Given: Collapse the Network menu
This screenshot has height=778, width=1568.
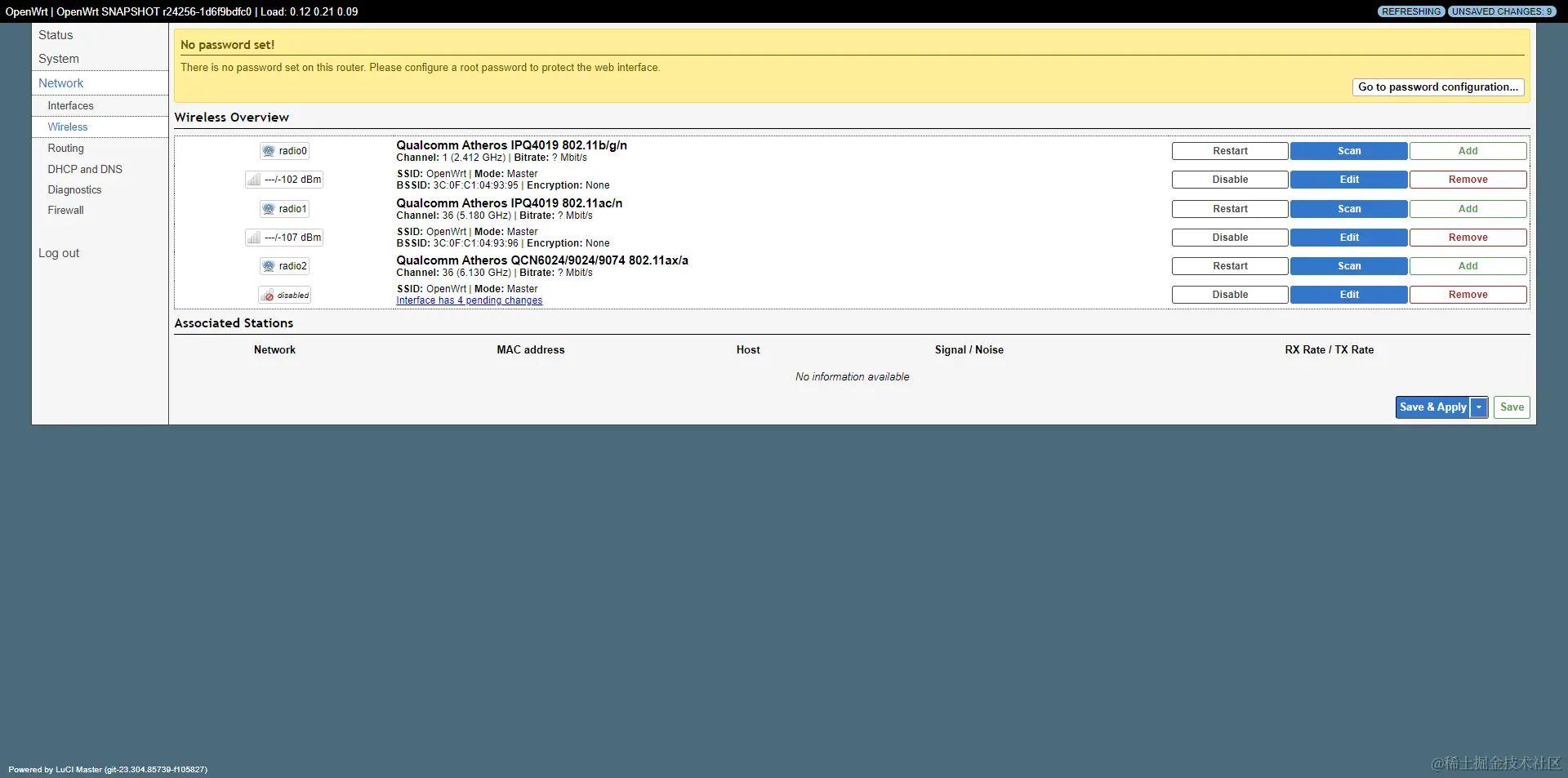Looking at the screenshot, I should (x=61, y=83).
